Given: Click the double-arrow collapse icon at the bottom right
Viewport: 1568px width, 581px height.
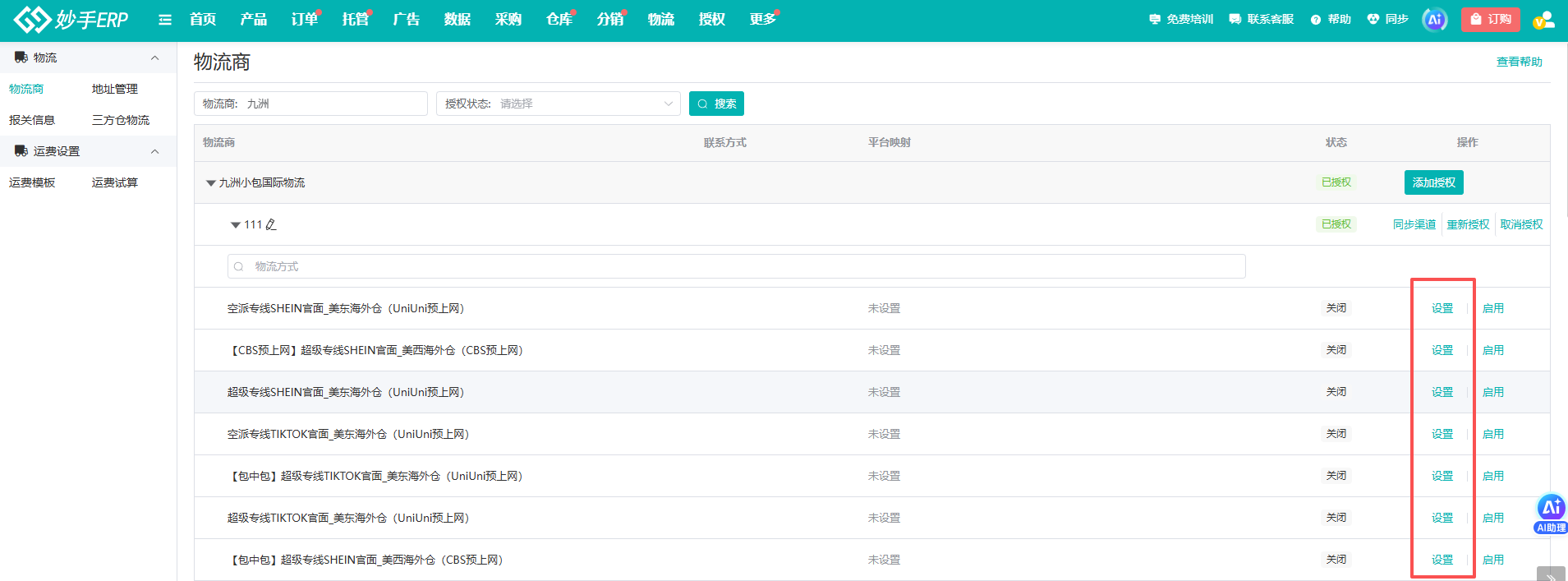Looking at the screenshot, I should [x=1551, y=575].
